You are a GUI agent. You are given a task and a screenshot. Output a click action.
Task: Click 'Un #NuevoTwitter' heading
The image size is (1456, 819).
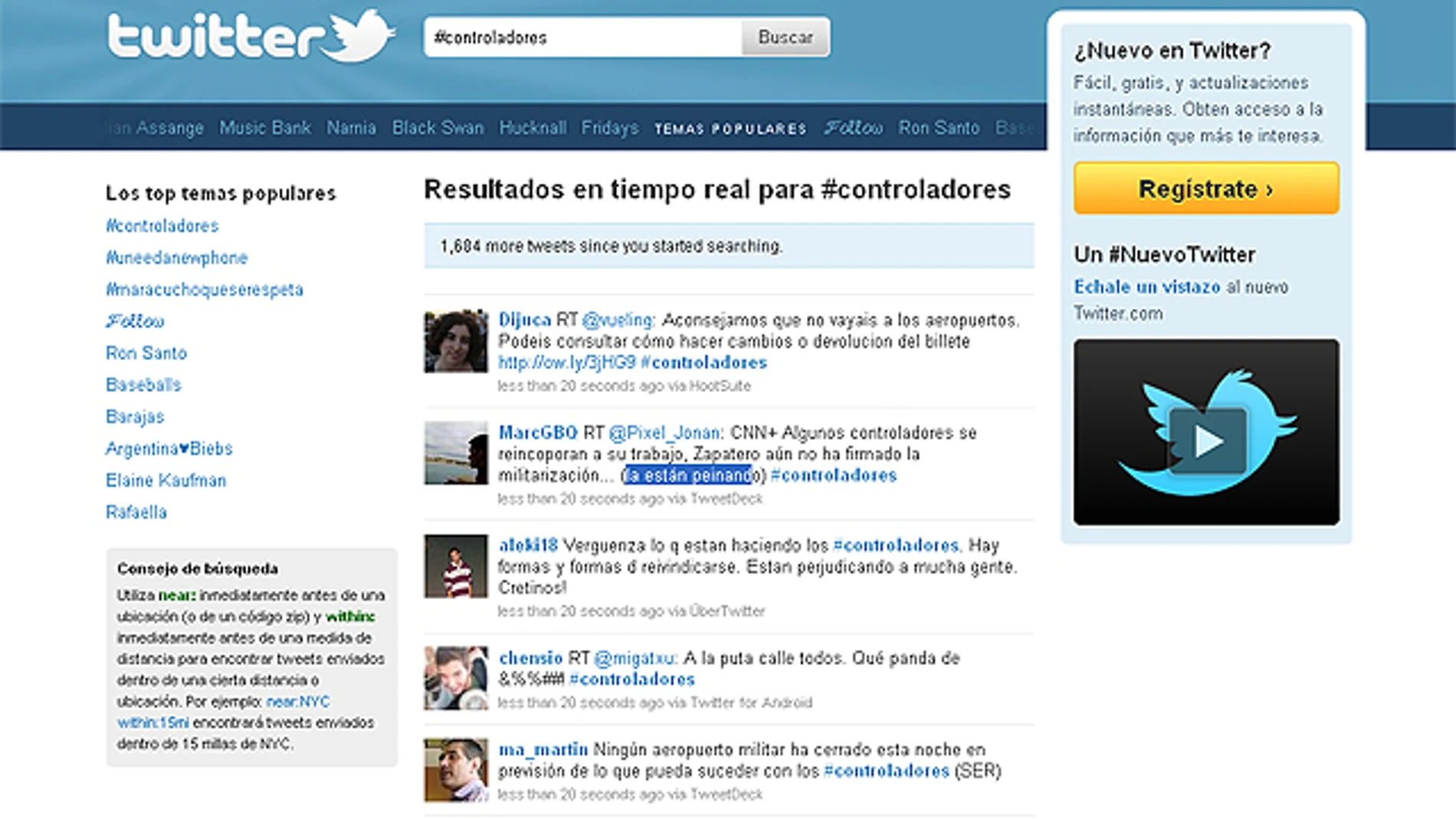1164,254
